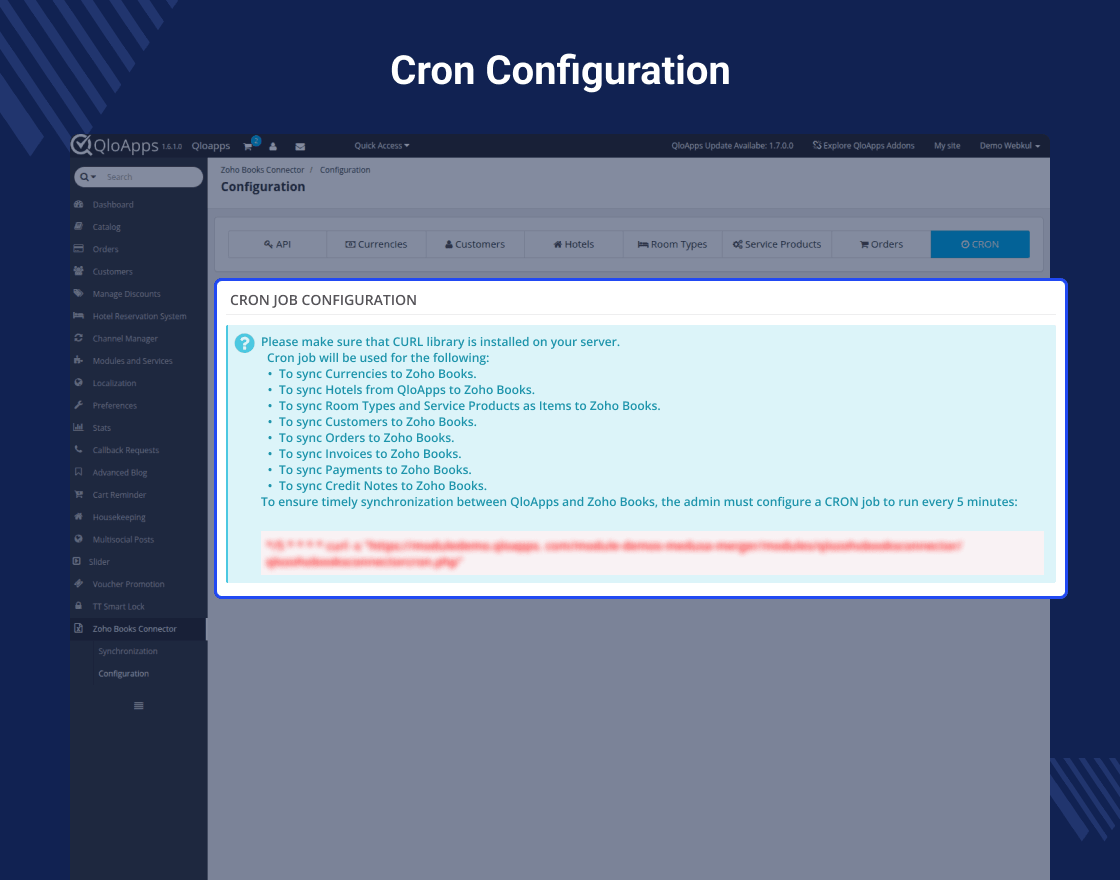Switch to the Customers tab
Viewport: 1120px width, 880px height.
point(475,244)
